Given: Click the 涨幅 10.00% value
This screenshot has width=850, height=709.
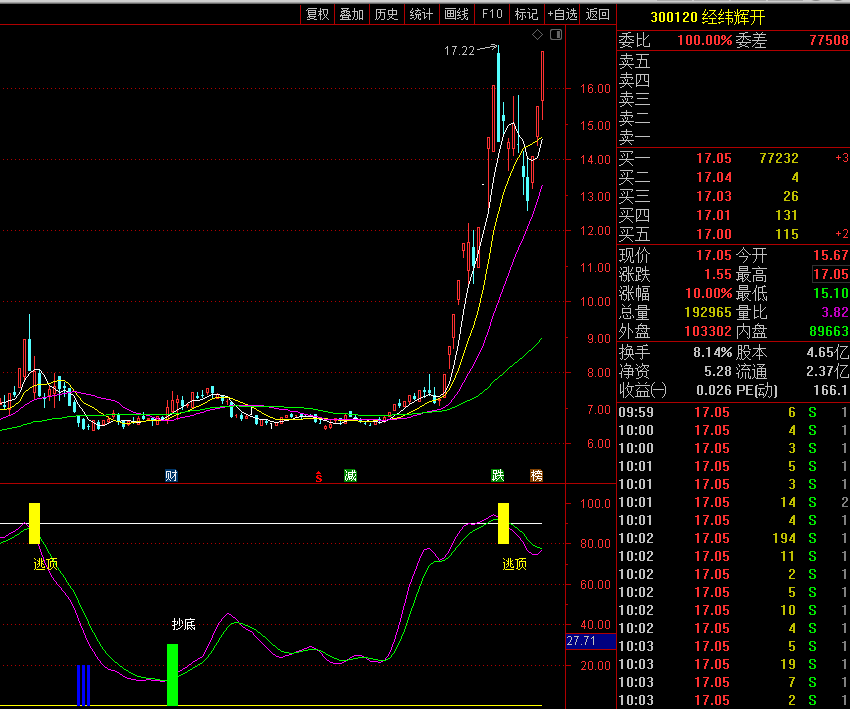Looking at the screenshot, I should pos(709,293).
